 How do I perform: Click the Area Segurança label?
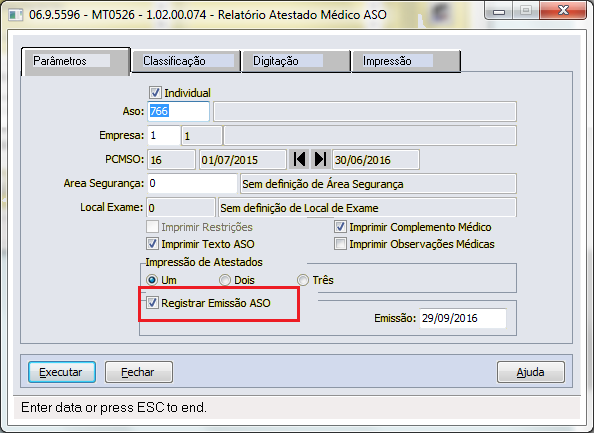(x=104, y=183)
